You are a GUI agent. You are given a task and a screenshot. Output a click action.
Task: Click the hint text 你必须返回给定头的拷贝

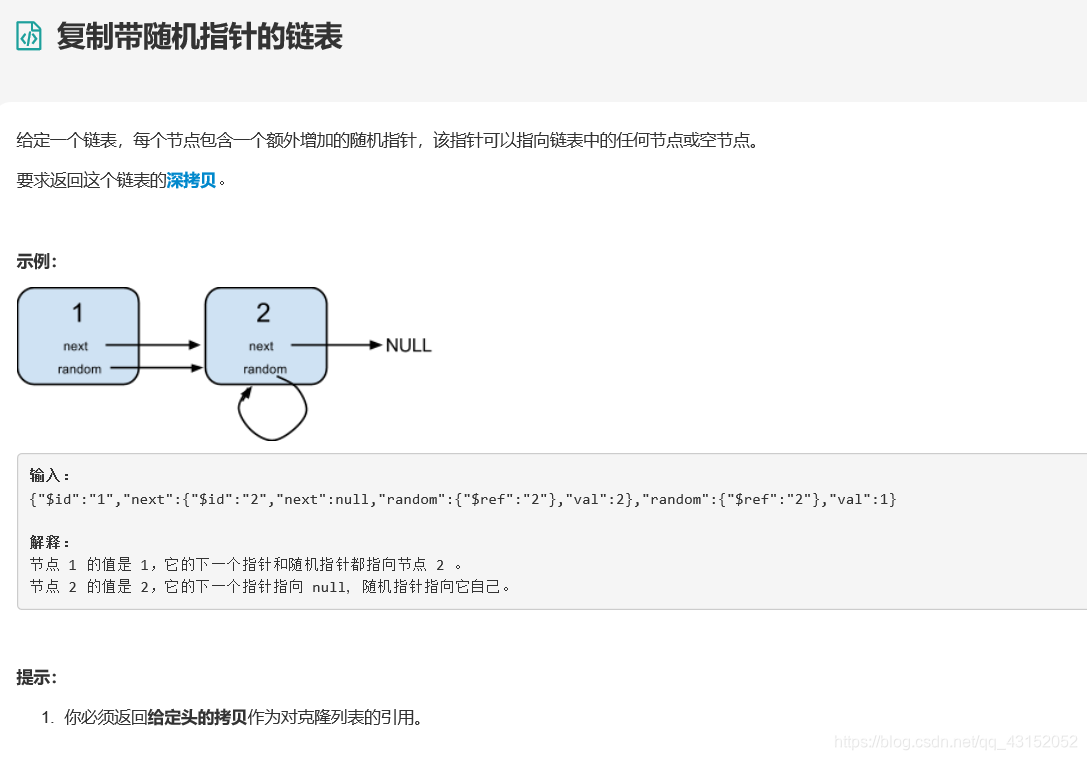(x=243, y=717)
